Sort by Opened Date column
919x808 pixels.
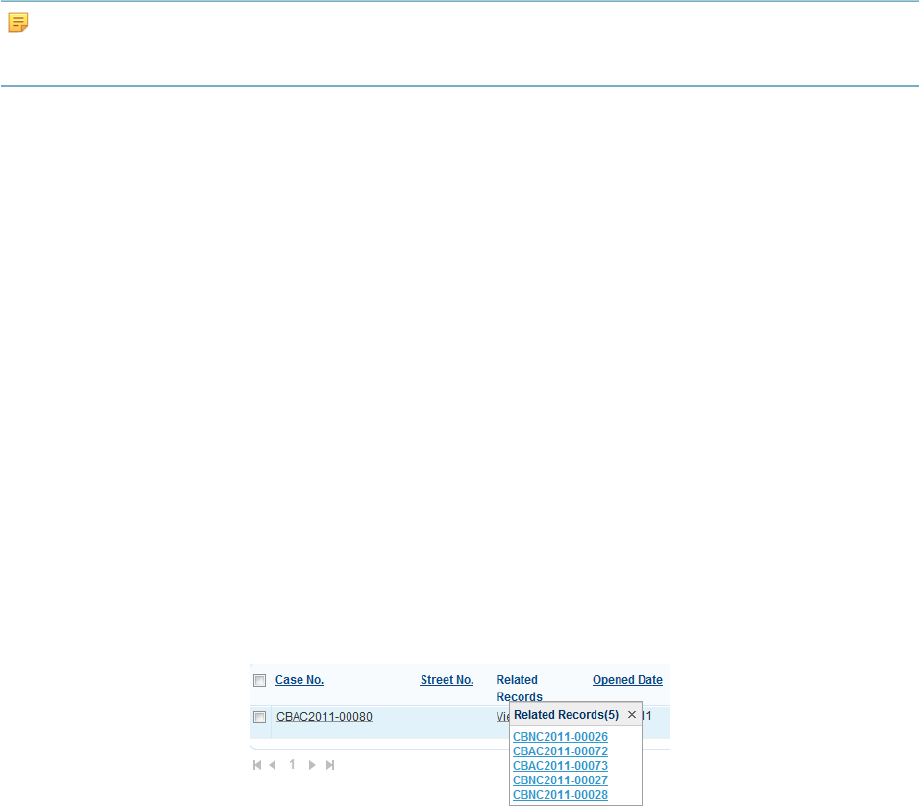click(x=628, y=680)
